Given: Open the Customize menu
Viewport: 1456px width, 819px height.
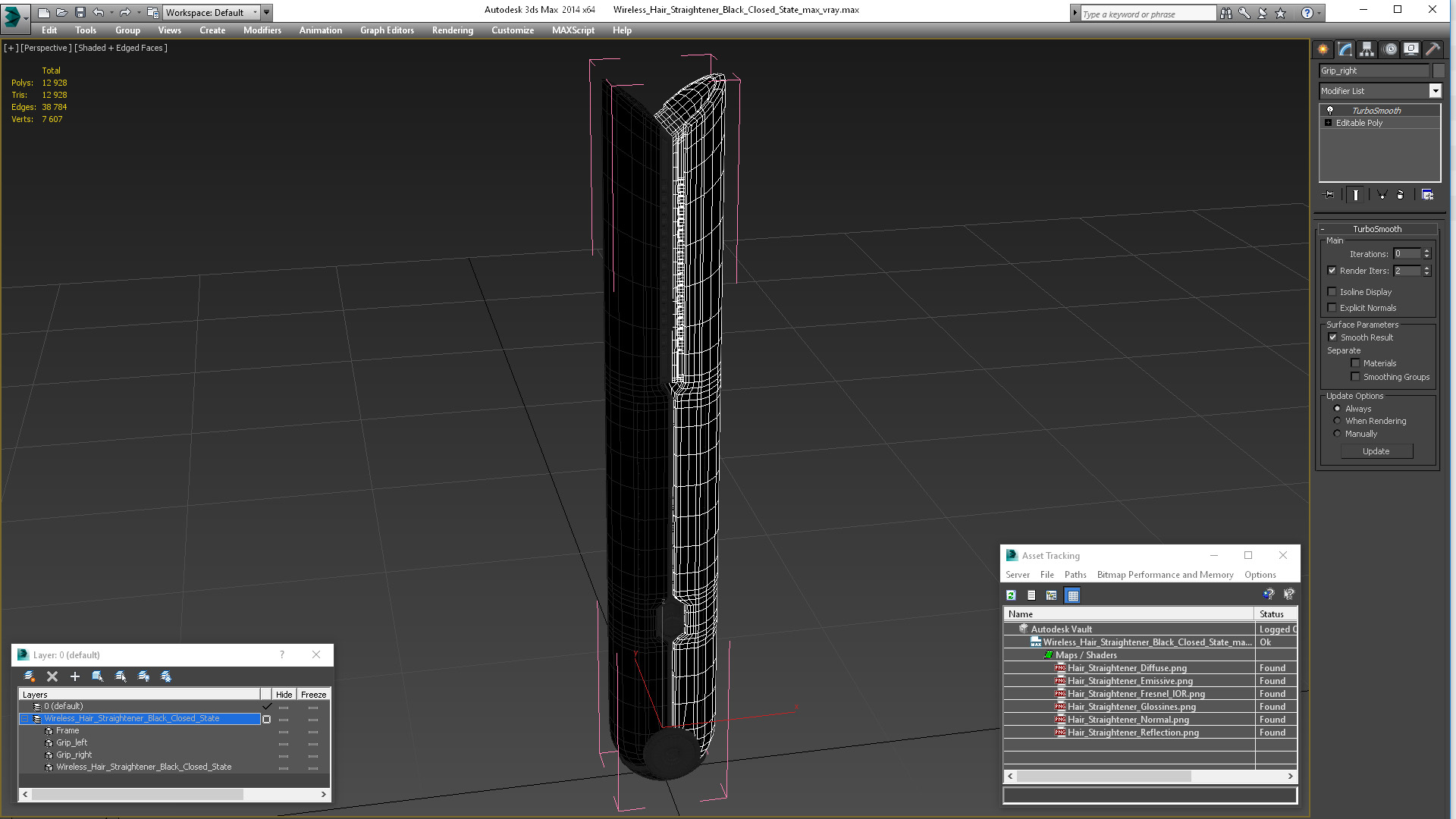Looking at the screenshot, I should (x=512, y=30).
